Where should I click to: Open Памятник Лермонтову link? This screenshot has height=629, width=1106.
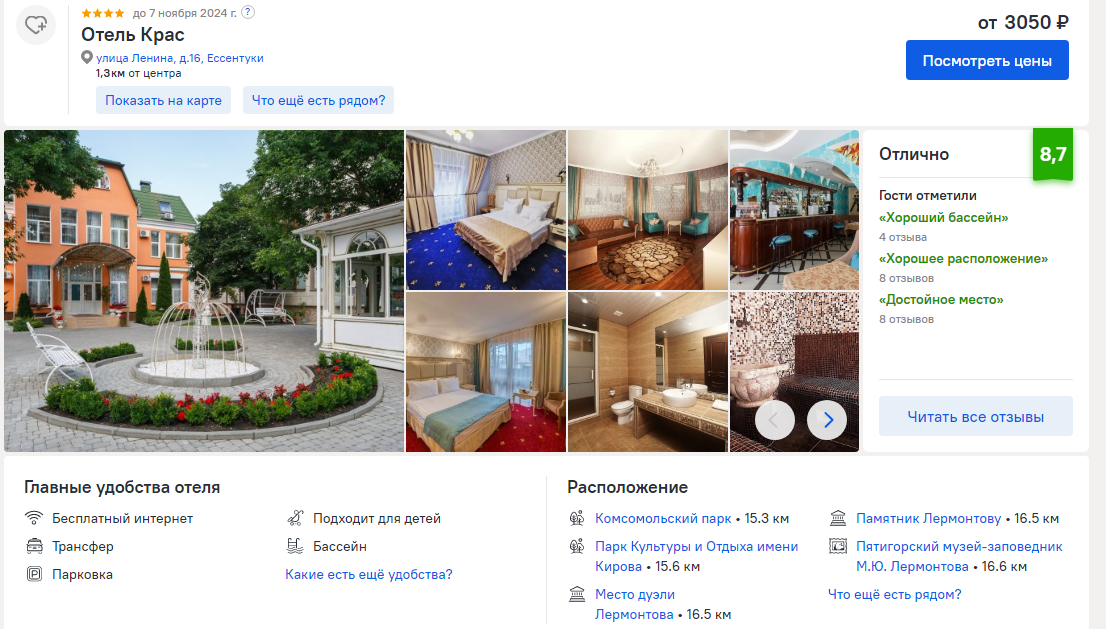tap(928, 518)
